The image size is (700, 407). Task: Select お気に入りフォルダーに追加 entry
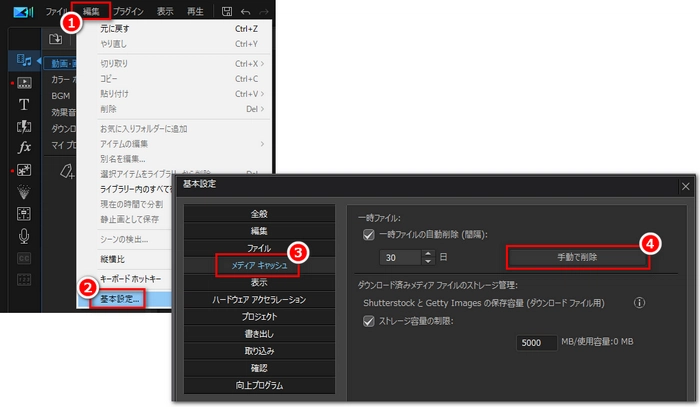point(174,129)
